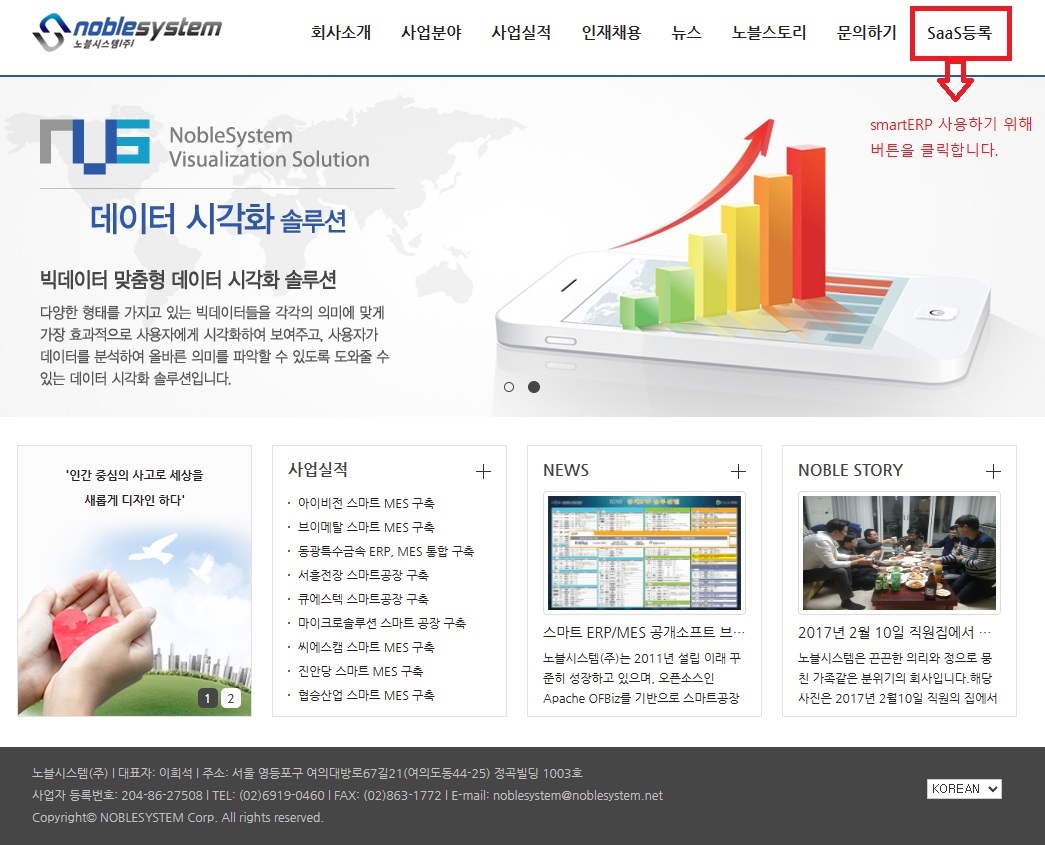Switch to slide 2 of the hands banner

(230, 699)
